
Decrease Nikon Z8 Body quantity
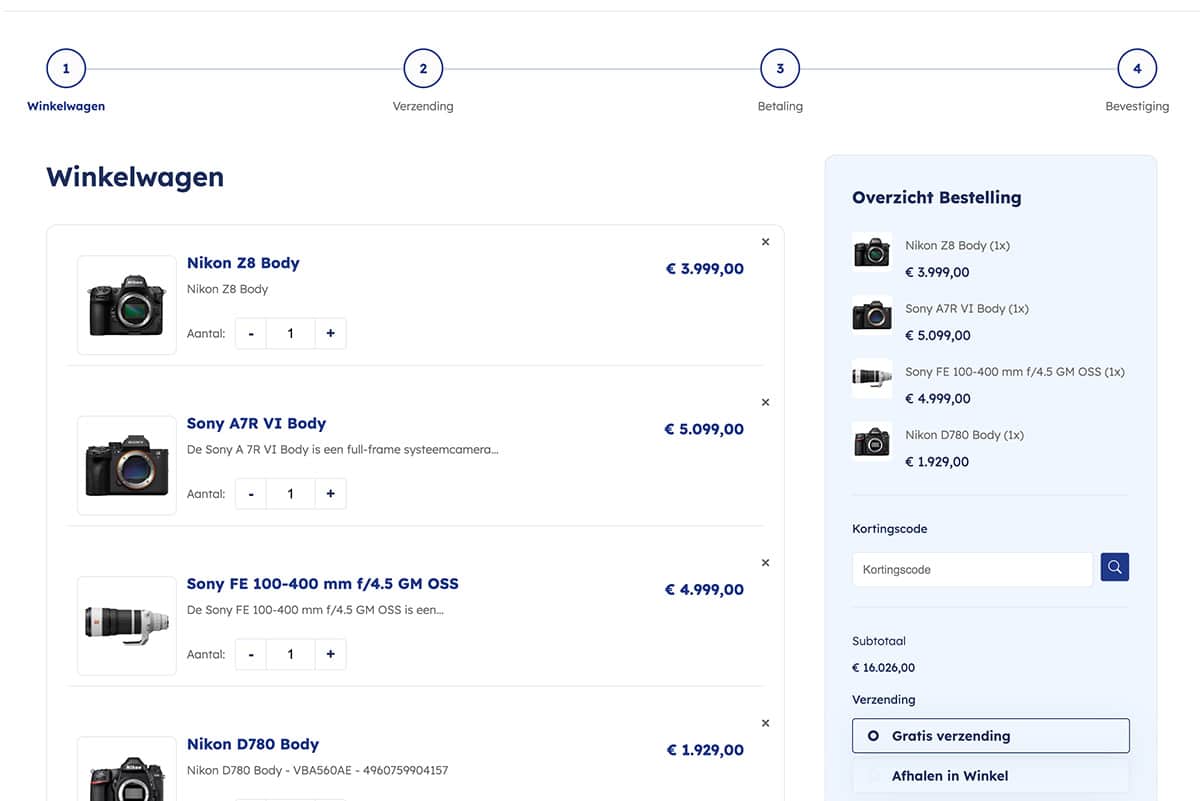click(x=251, y=333)
